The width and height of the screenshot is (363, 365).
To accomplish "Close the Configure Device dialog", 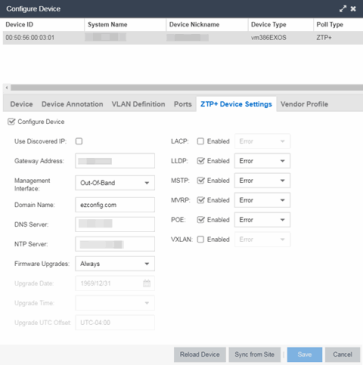I will point(353,9).
